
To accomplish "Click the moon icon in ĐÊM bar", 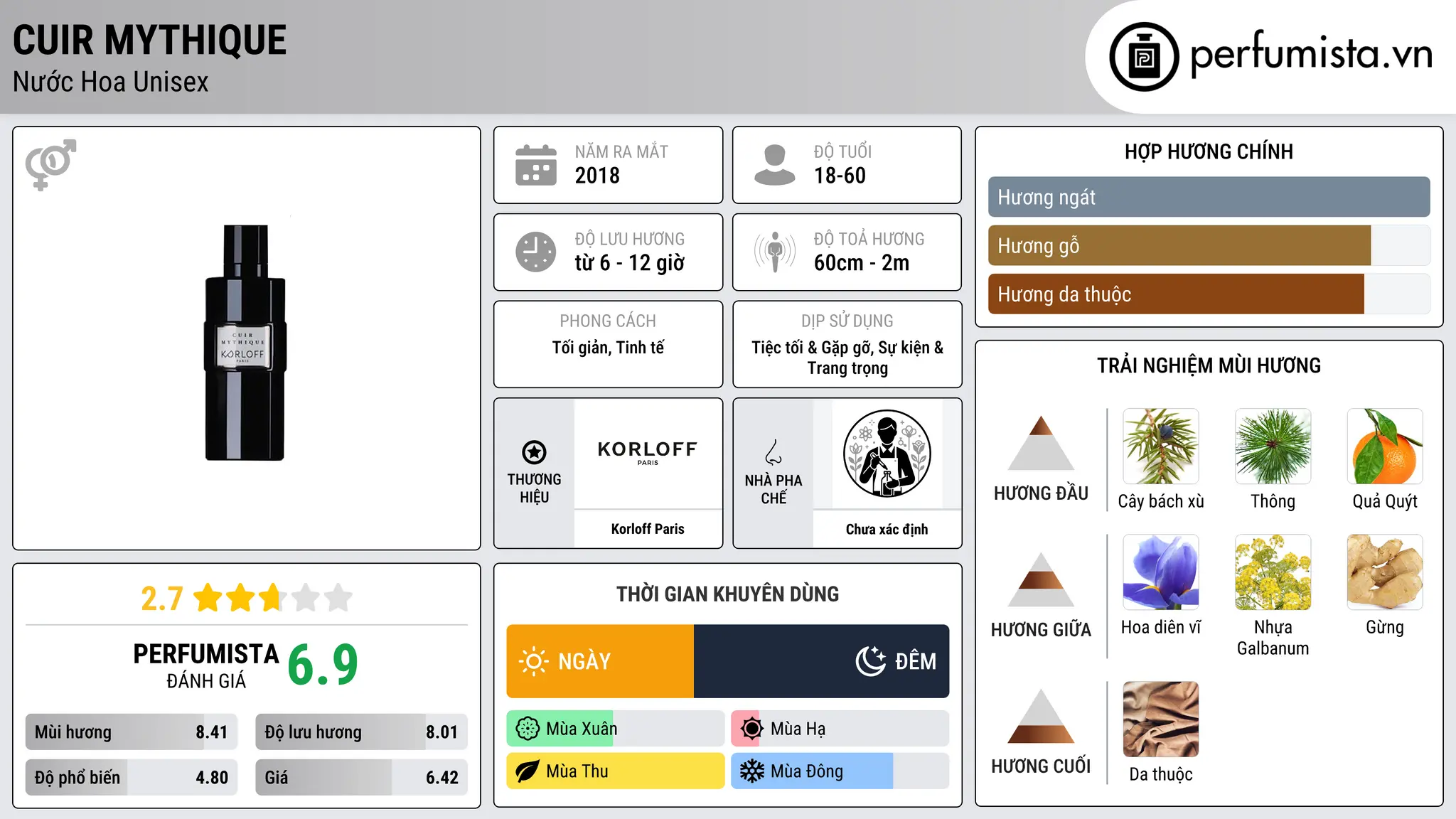I will coord(871,661).
